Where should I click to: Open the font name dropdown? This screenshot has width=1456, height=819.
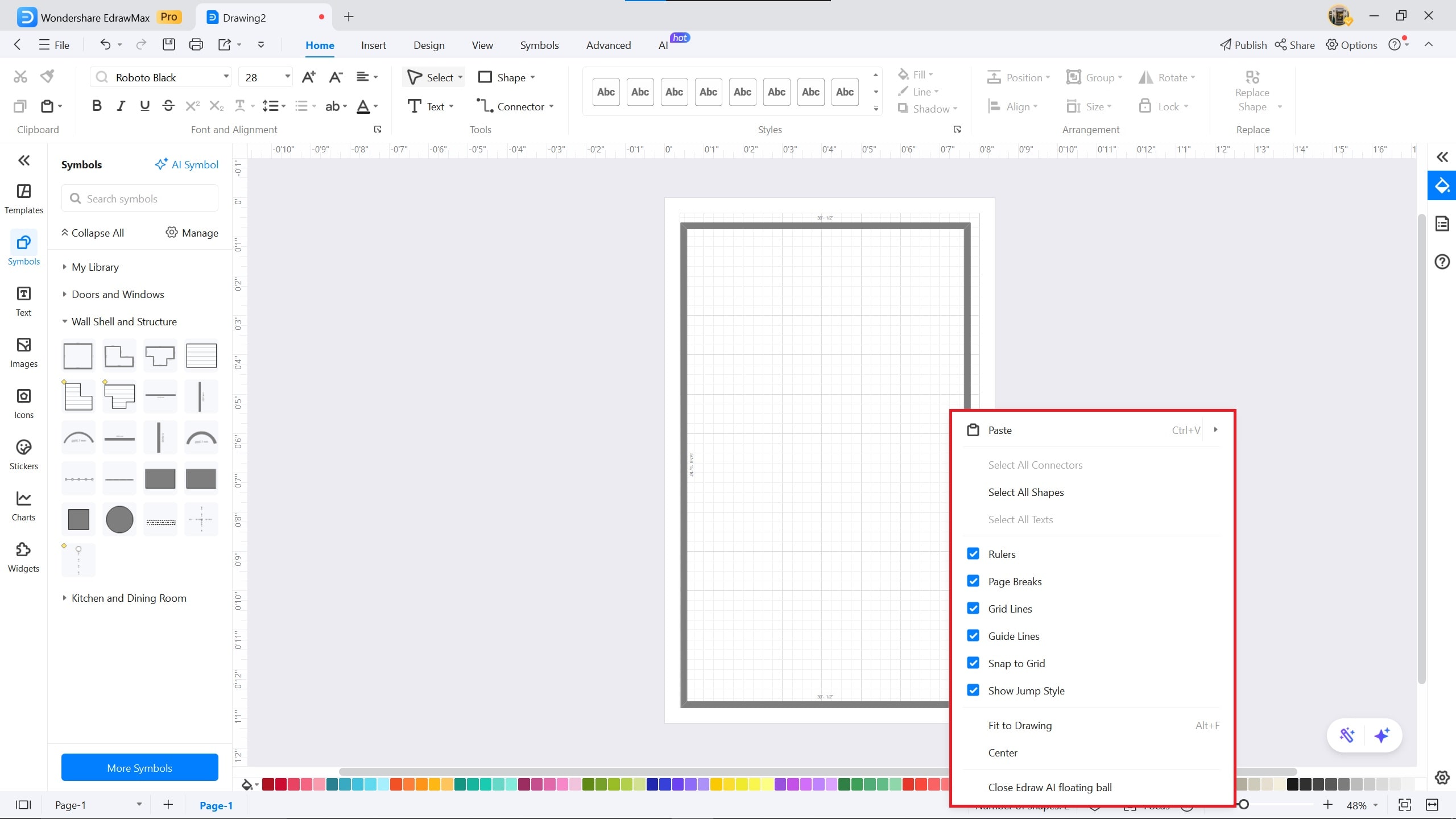point(226,77)
